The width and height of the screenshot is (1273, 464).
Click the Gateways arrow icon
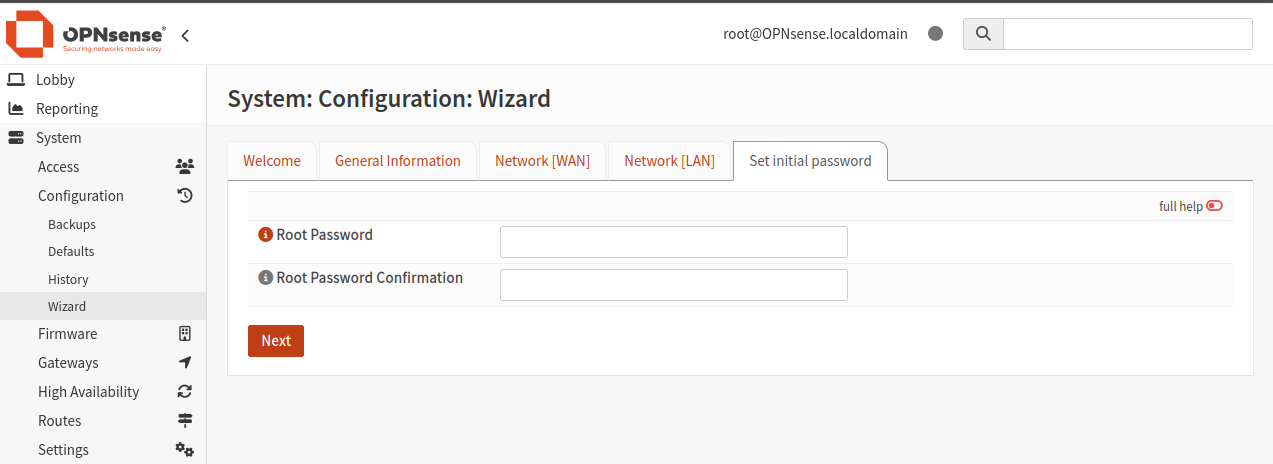click(184, 363)
